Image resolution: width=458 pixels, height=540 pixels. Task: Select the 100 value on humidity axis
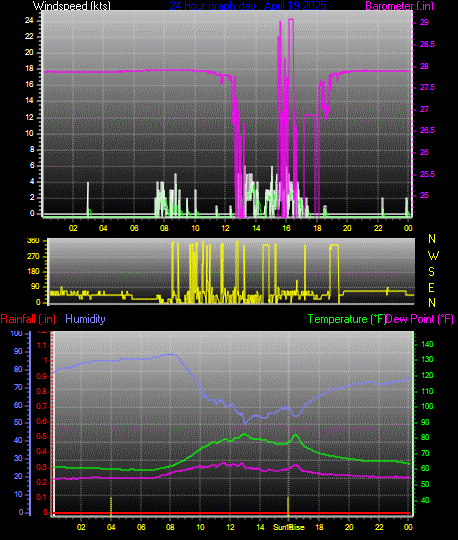[x=17, y=333]
